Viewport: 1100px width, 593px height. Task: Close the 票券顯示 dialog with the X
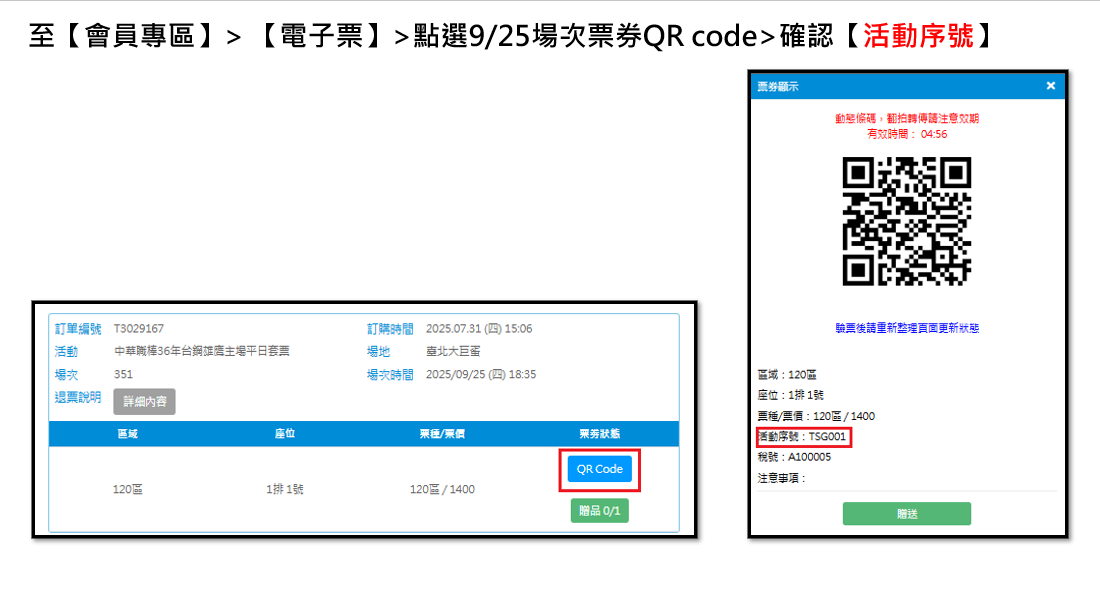[x=1050, y=86]
